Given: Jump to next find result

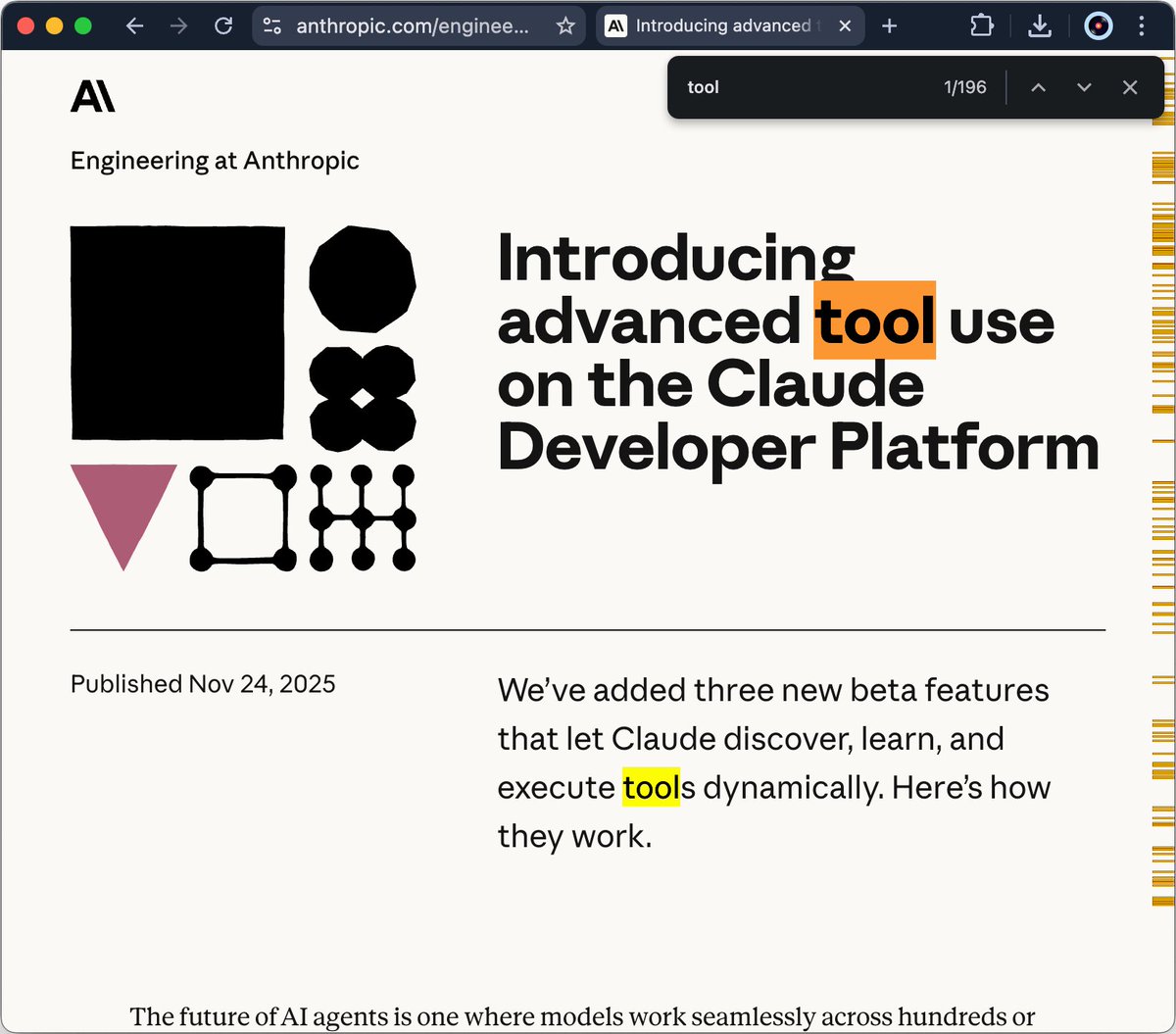Looking at the screenshot, I should (x=1084, y=87).
